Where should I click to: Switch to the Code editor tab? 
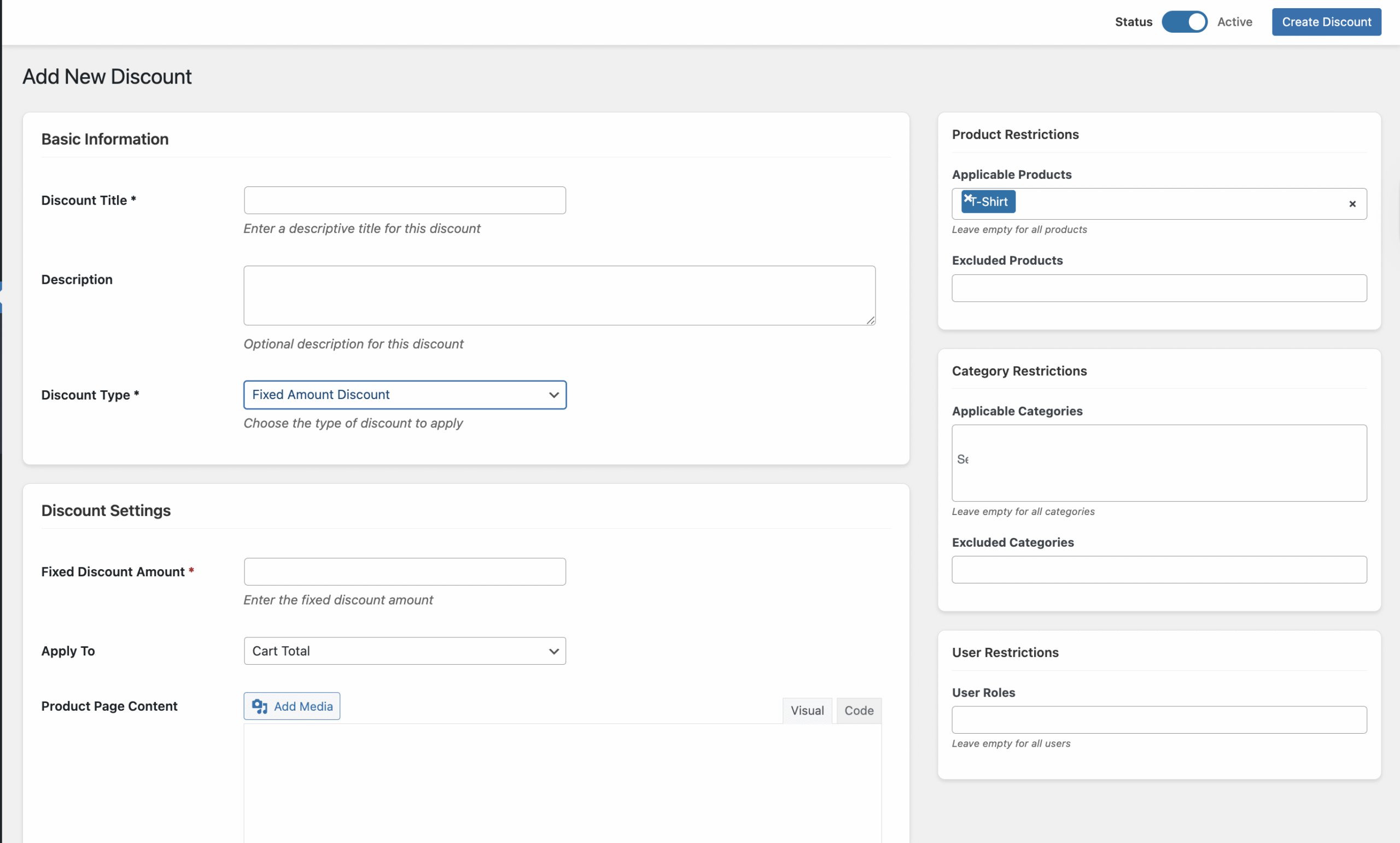tap(859, 711)
